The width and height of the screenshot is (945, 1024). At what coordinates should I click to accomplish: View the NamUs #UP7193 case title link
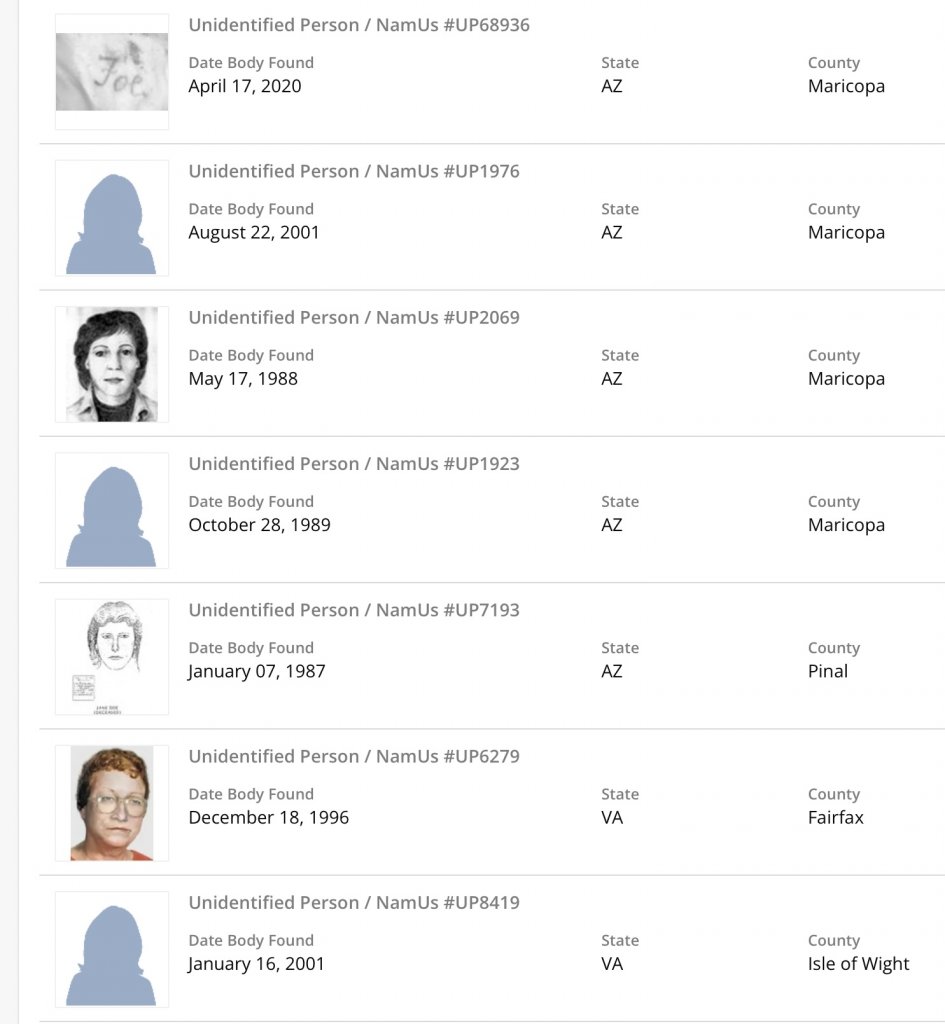354,610
